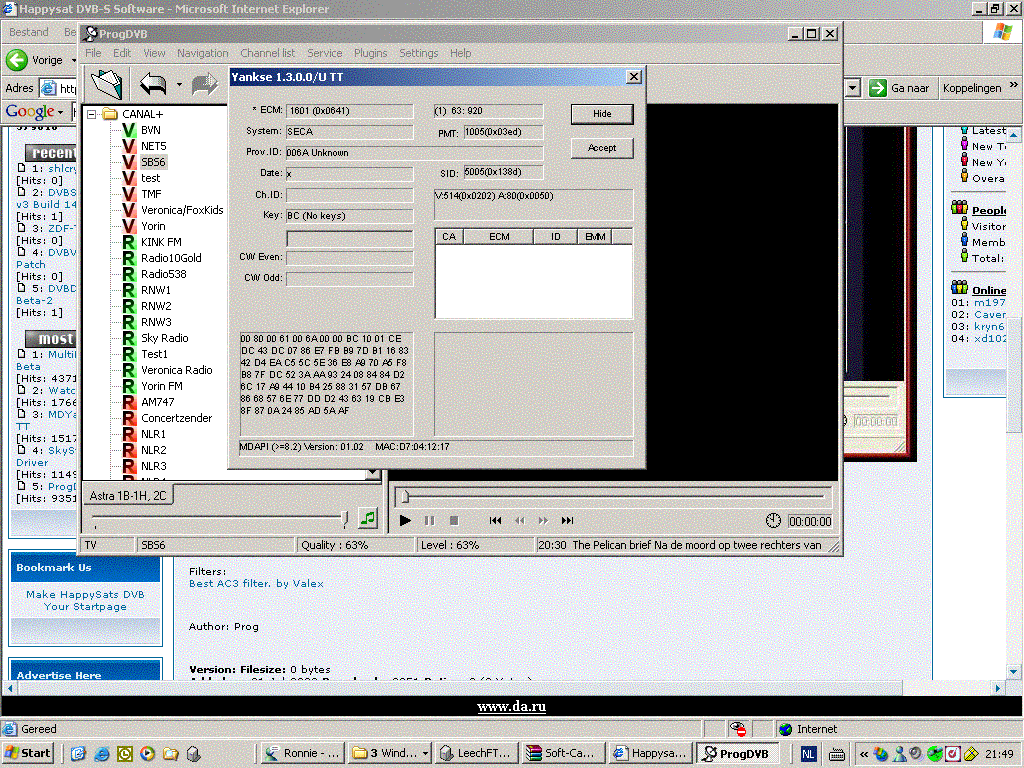Open the Plugins menu in ProgDVB
Viewport: 1024px width, 768px height.
coord(371,53)
